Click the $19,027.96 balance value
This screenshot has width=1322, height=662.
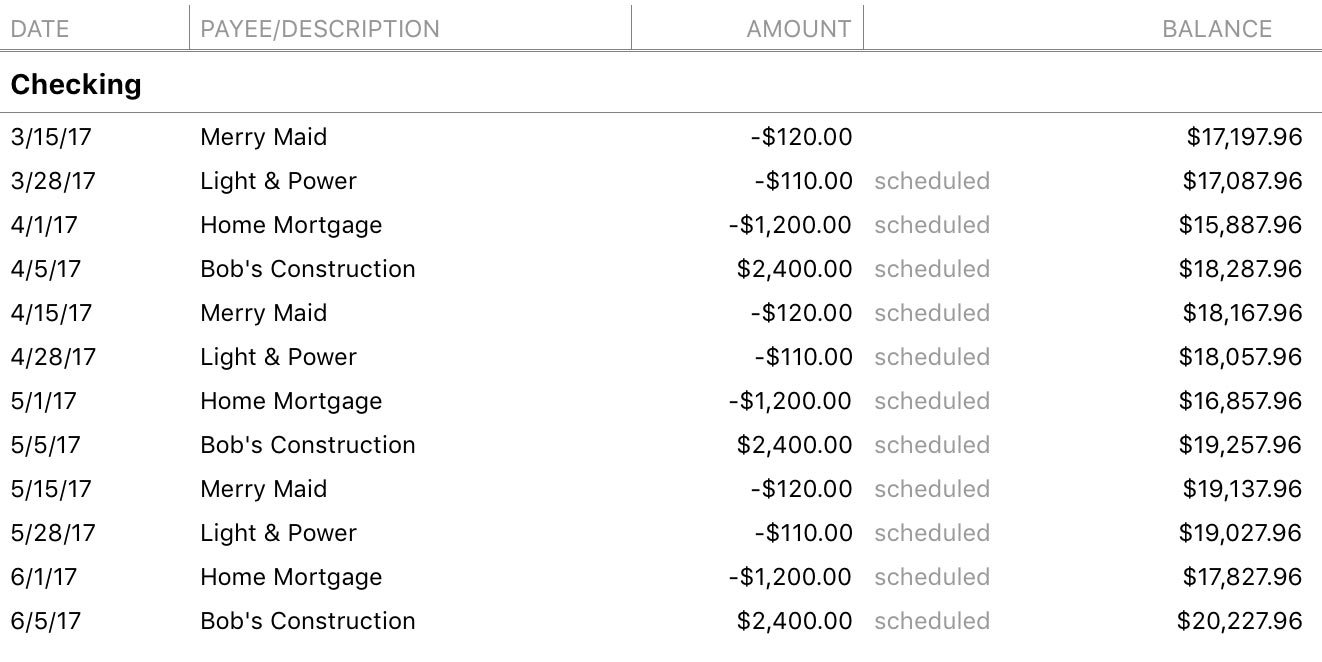coord(1240,533)
